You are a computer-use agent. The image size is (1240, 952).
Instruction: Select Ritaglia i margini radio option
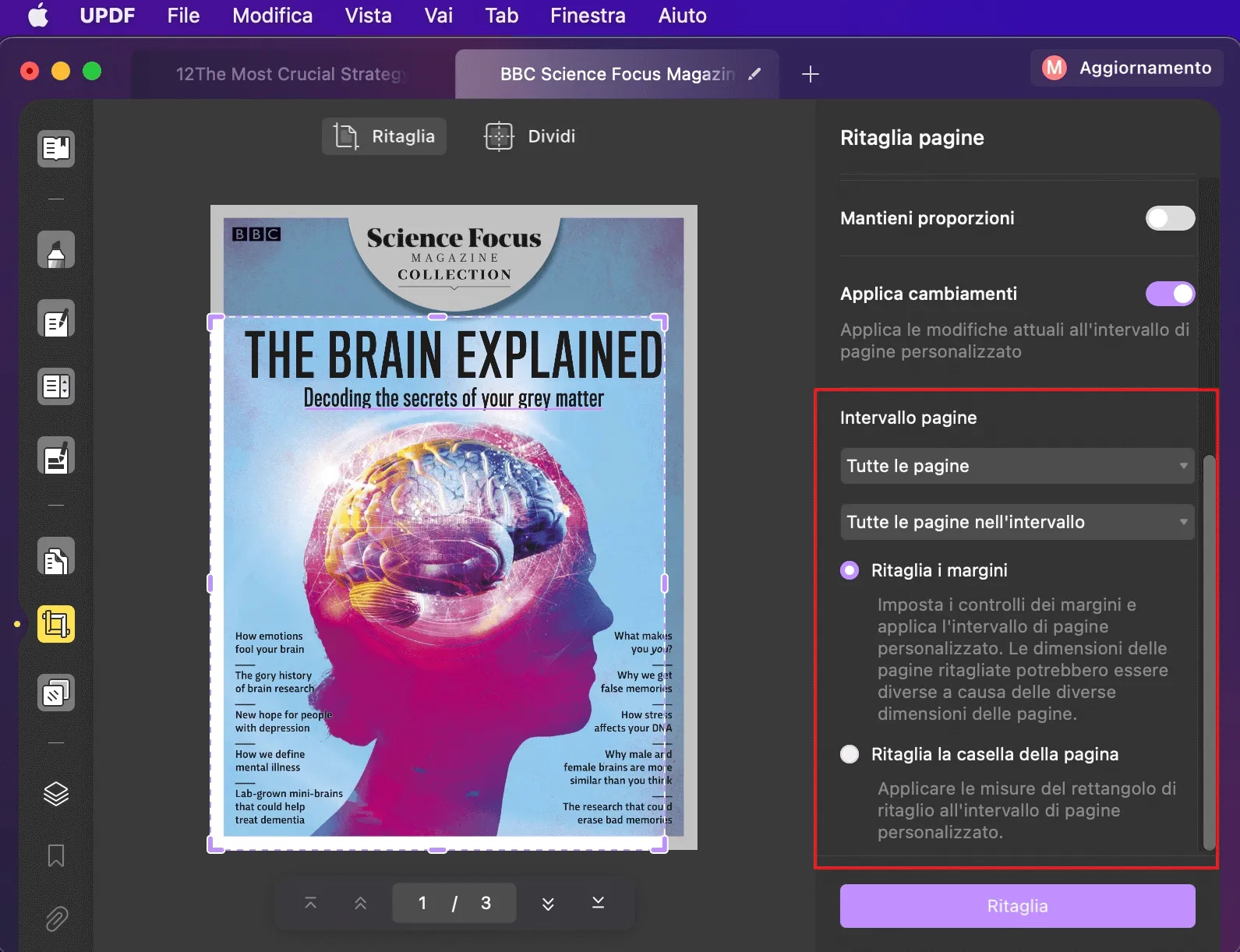point(850,570)
